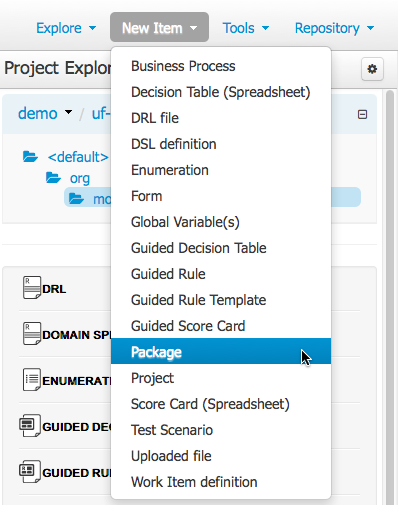
Task: Open the demo organizational unit dropdown
Action: [45, 113]
